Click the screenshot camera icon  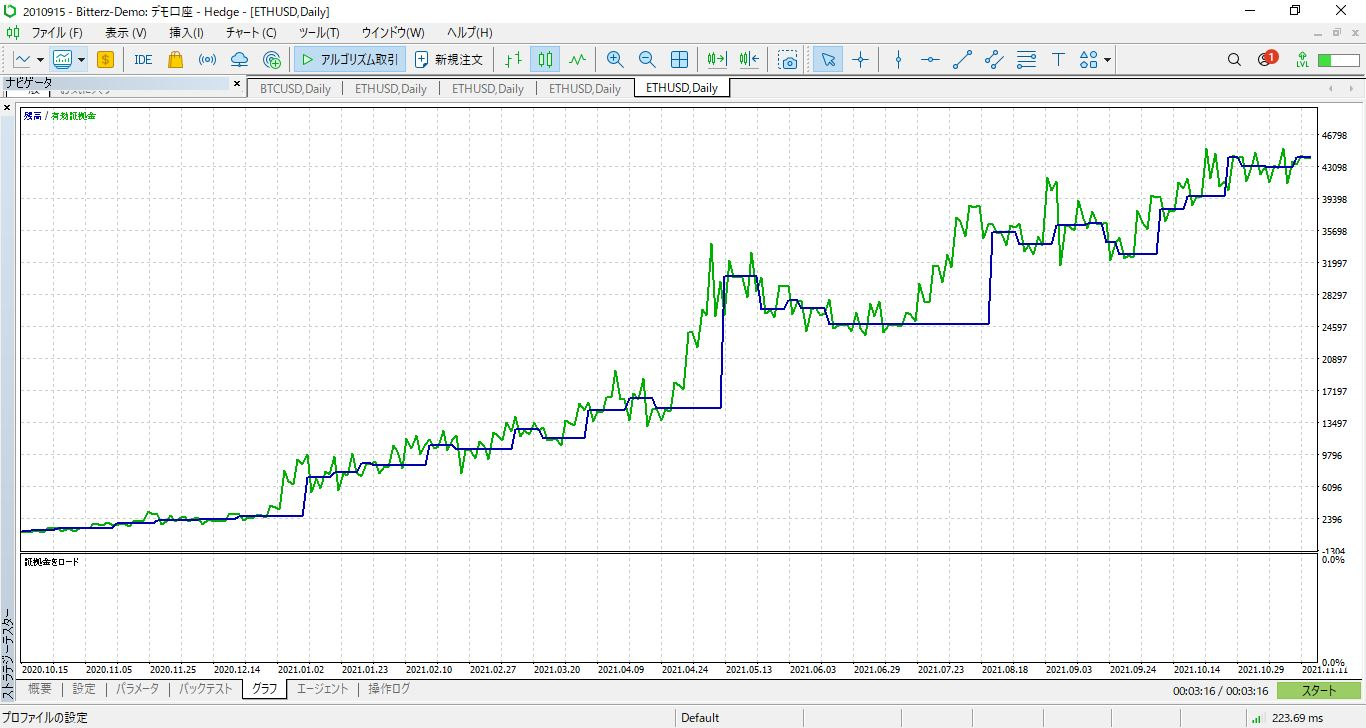[x=789, y=60]
